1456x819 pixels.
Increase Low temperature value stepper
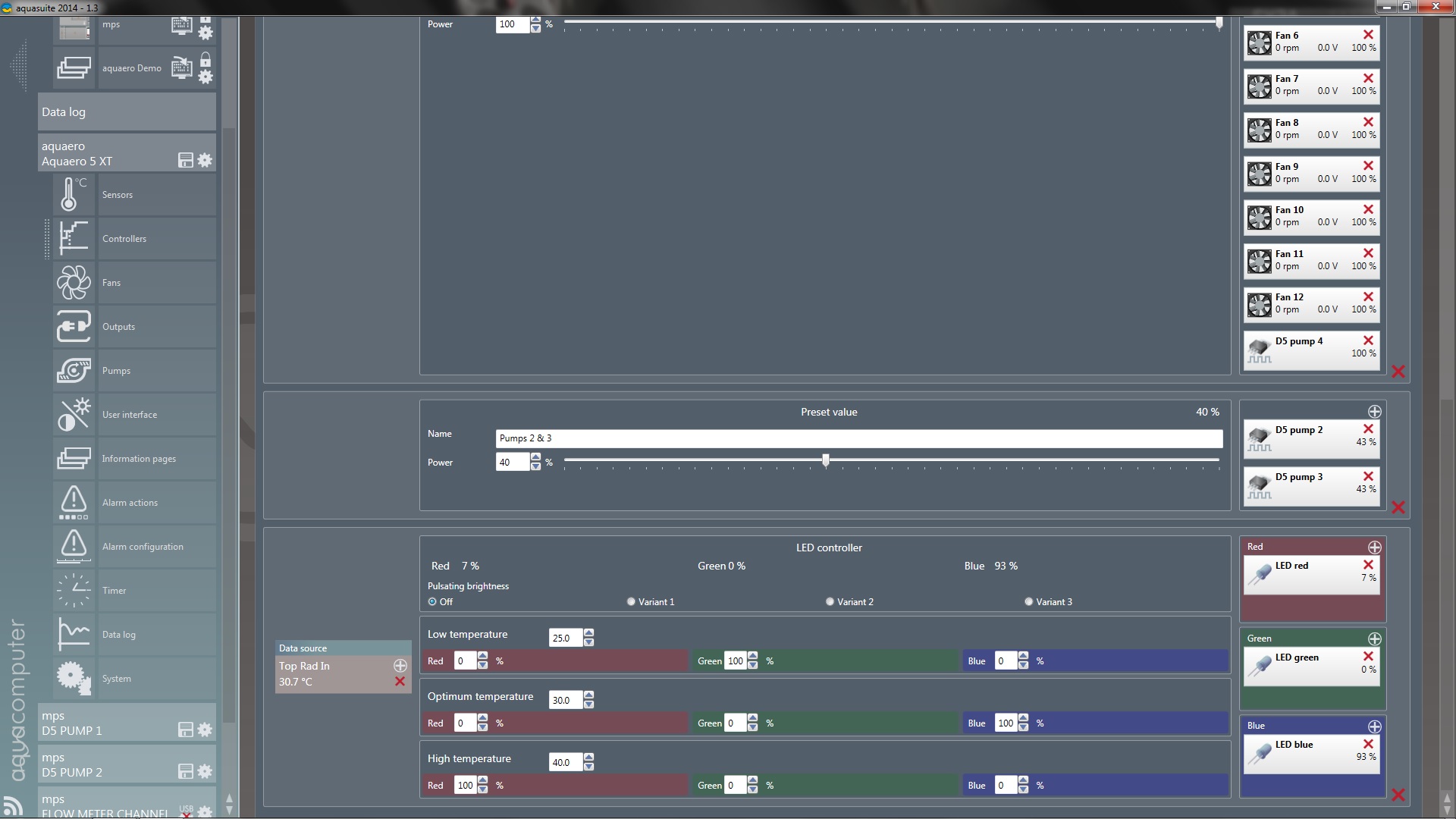[x=589, y=633]
